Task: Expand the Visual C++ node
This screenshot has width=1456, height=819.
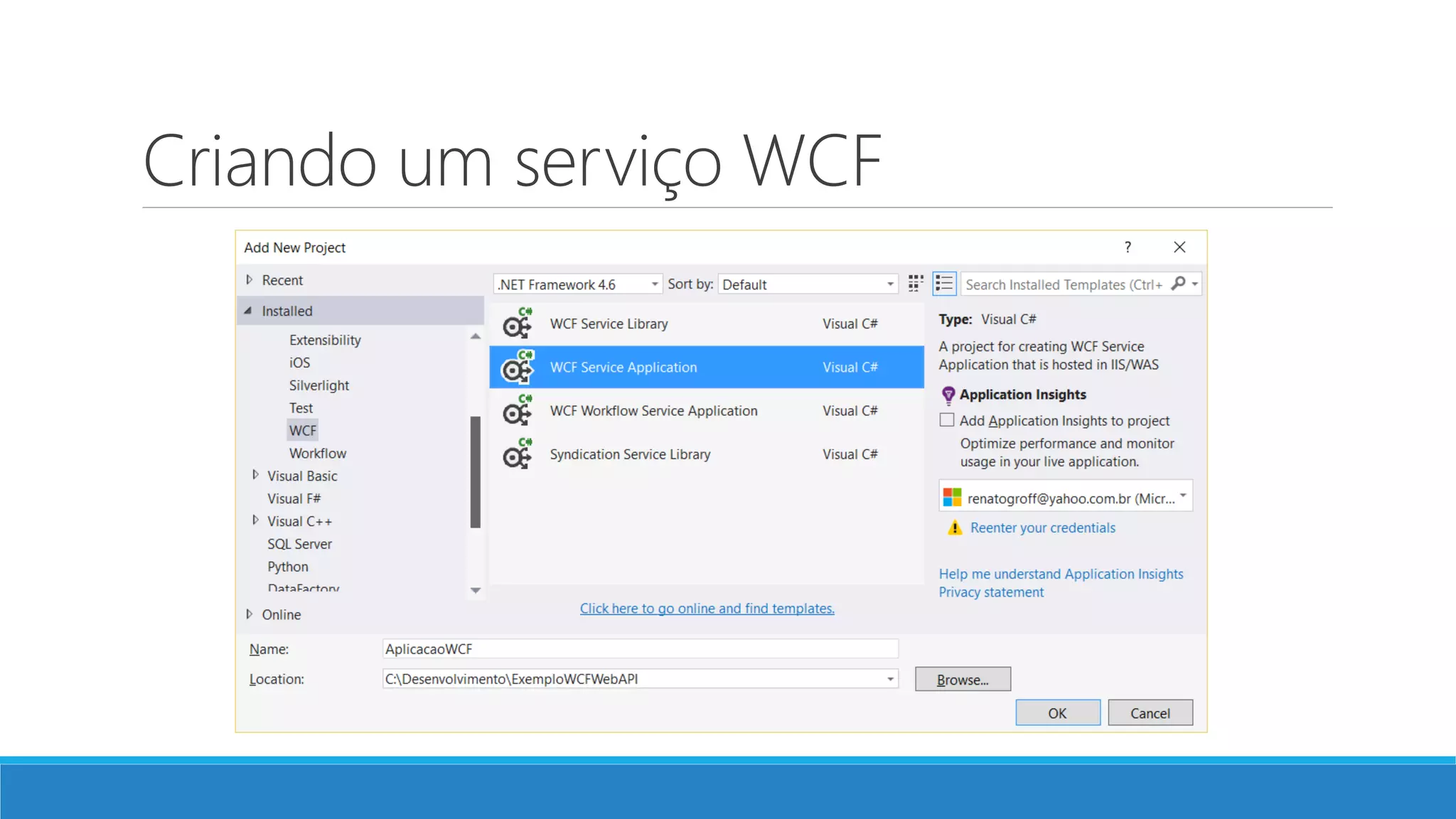Action: 255,520
